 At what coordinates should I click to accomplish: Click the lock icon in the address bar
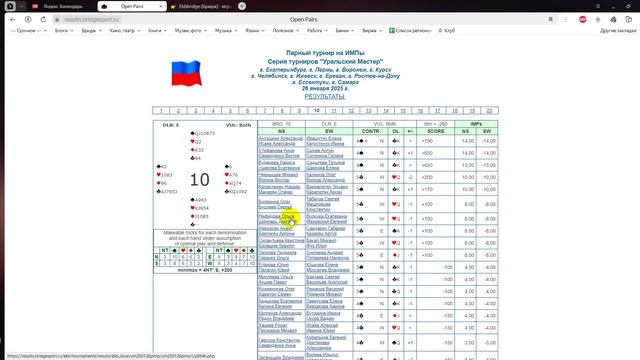pos(57,20)
